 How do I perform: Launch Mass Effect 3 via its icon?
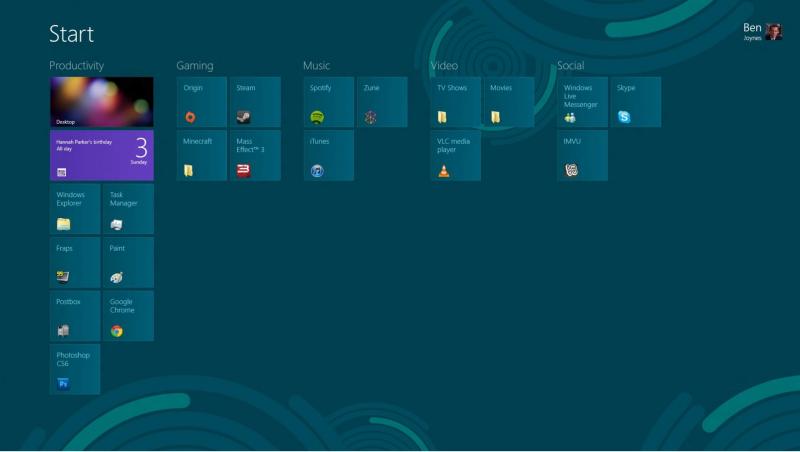click(x=243, y=170)
